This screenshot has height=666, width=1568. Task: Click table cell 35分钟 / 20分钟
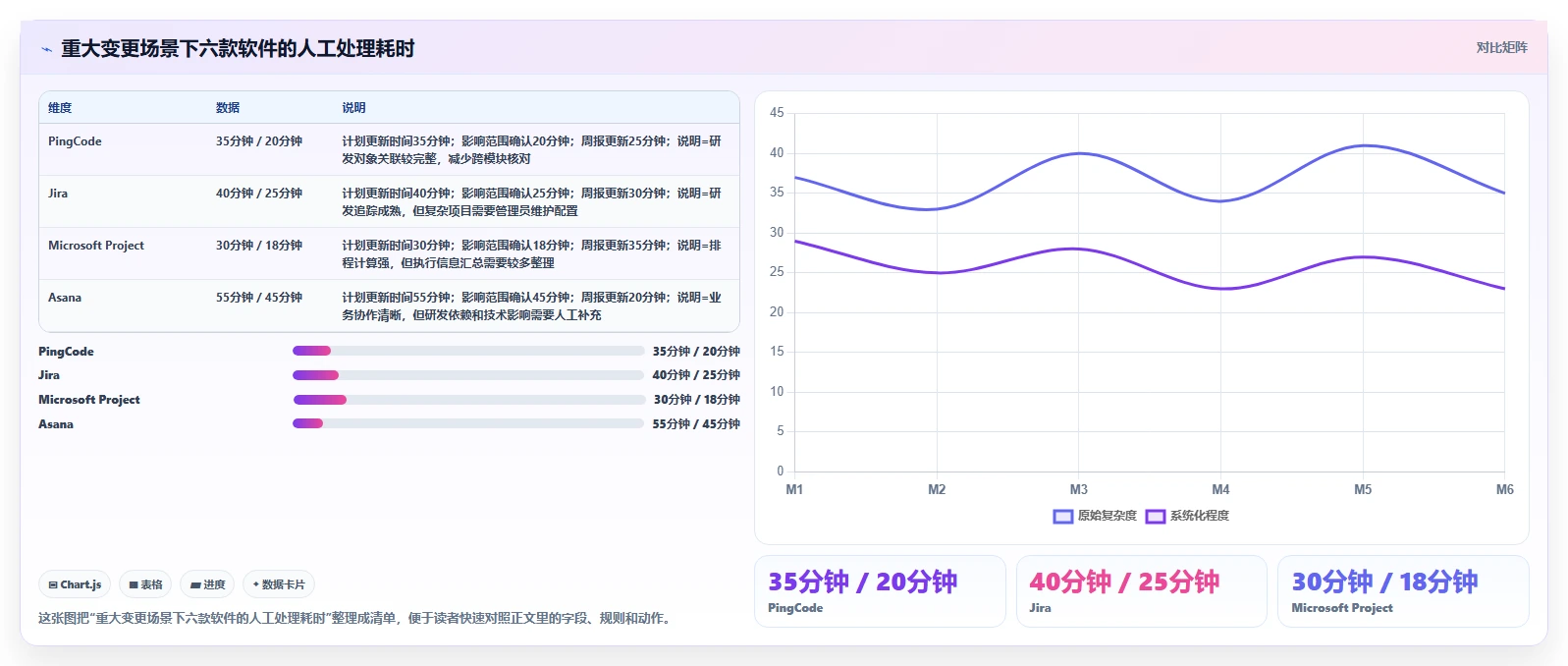(x=259, y=141)
